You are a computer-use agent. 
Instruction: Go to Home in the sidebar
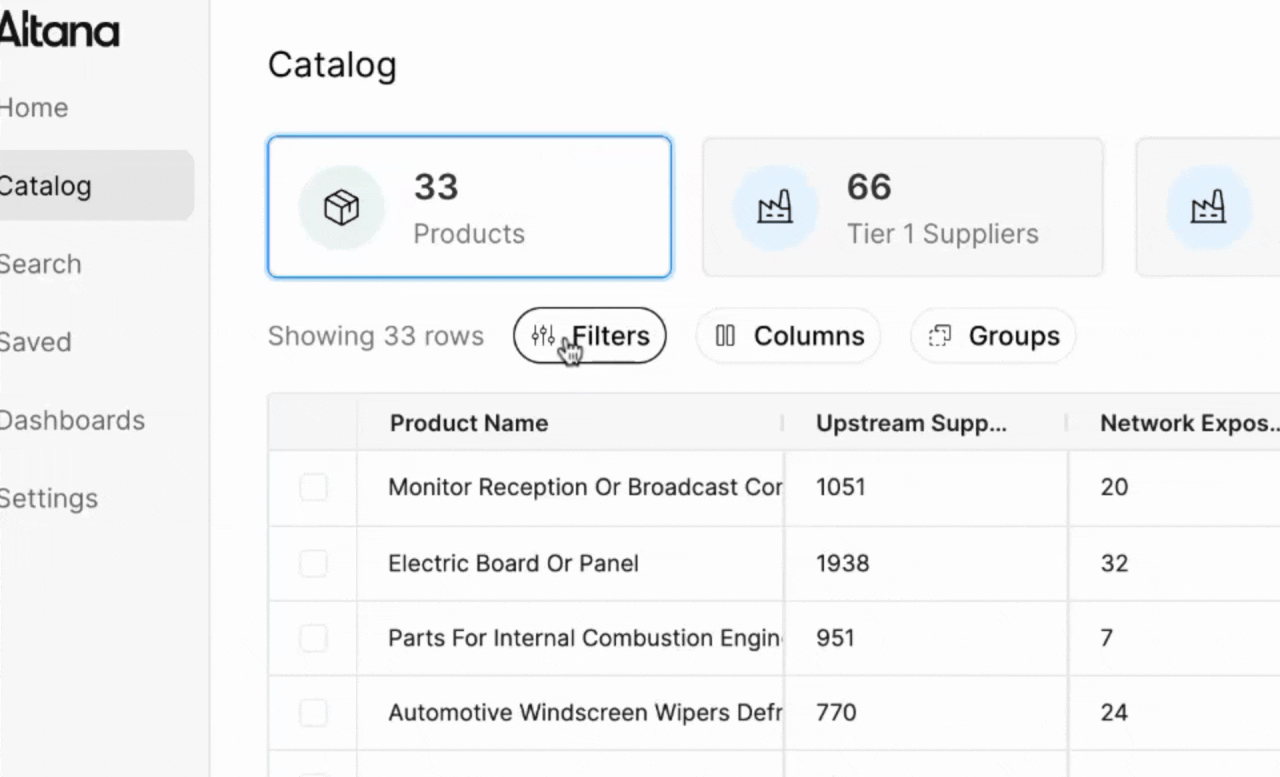click(x=35, y=108)
